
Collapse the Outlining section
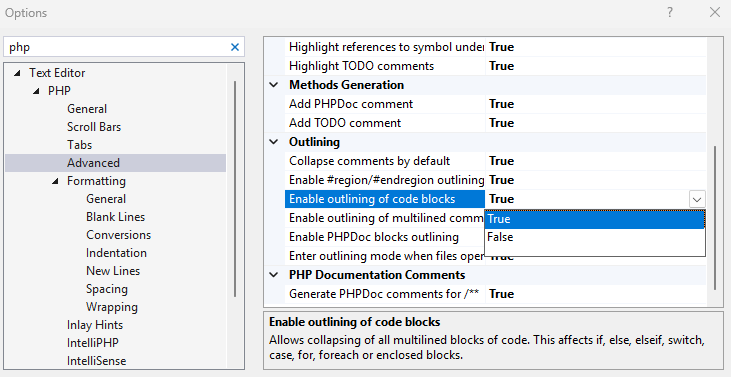coord(274,142)
